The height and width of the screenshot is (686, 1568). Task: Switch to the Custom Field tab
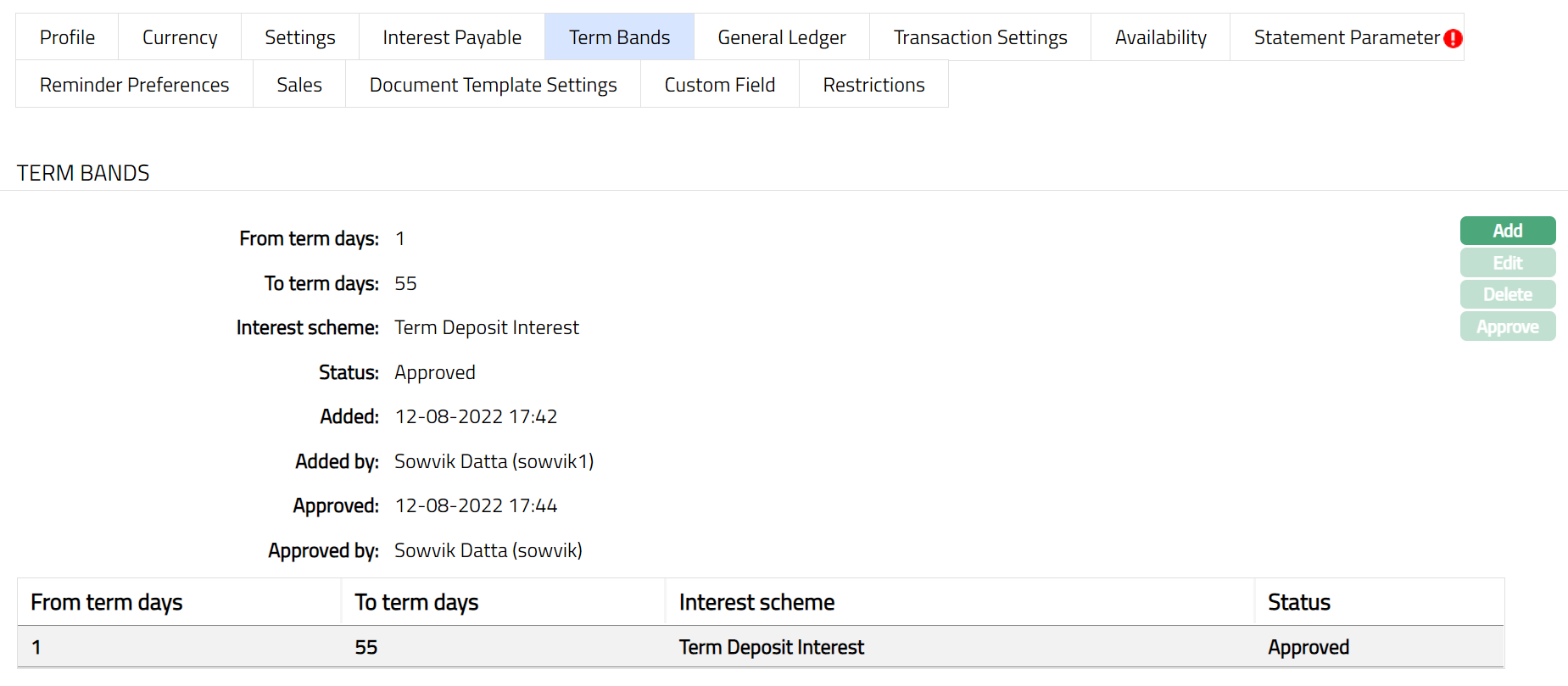[719, 85]
